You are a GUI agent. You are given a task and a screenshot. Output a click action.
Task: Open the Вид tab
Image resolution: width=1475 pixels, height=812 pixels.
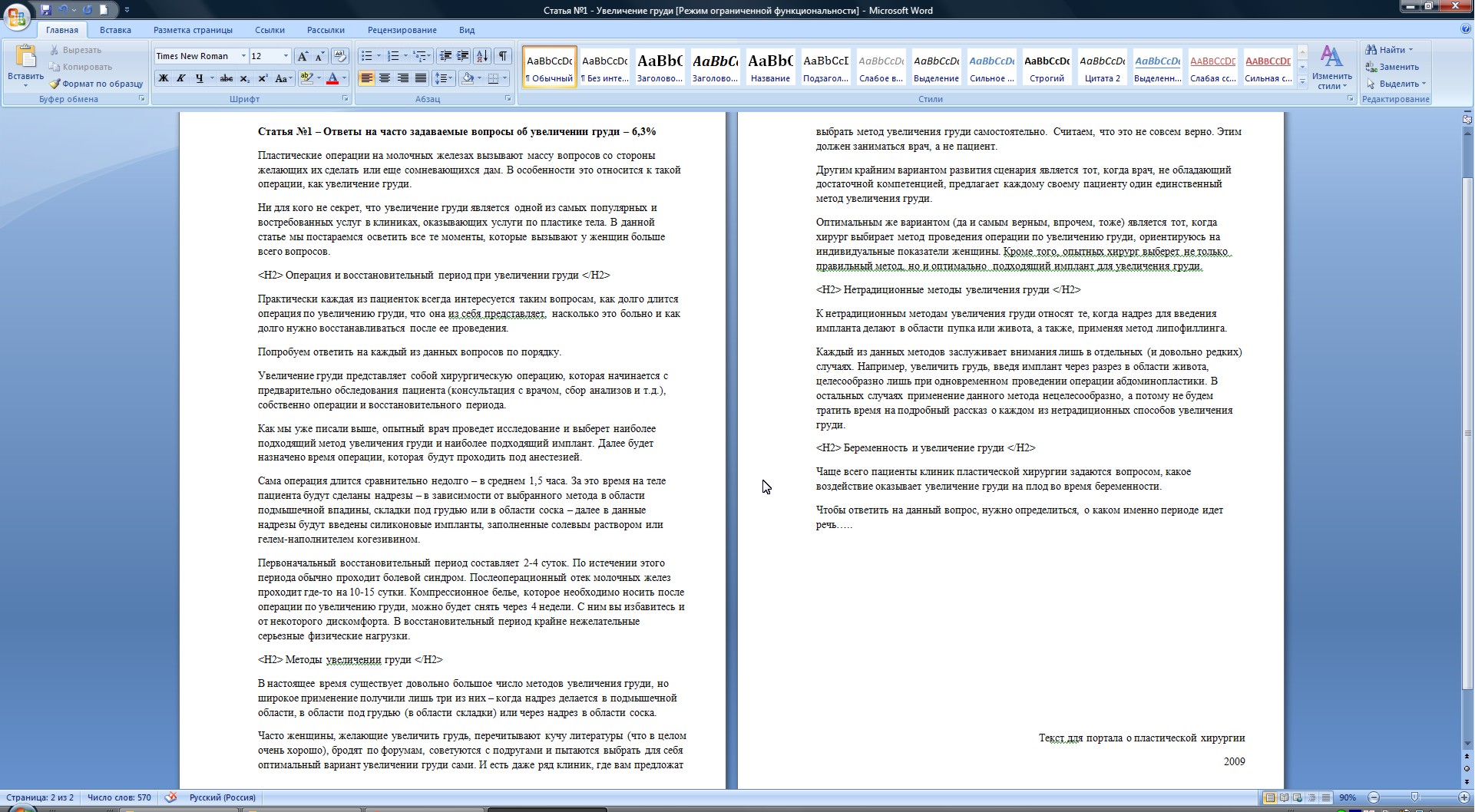[x=467, y=30]
